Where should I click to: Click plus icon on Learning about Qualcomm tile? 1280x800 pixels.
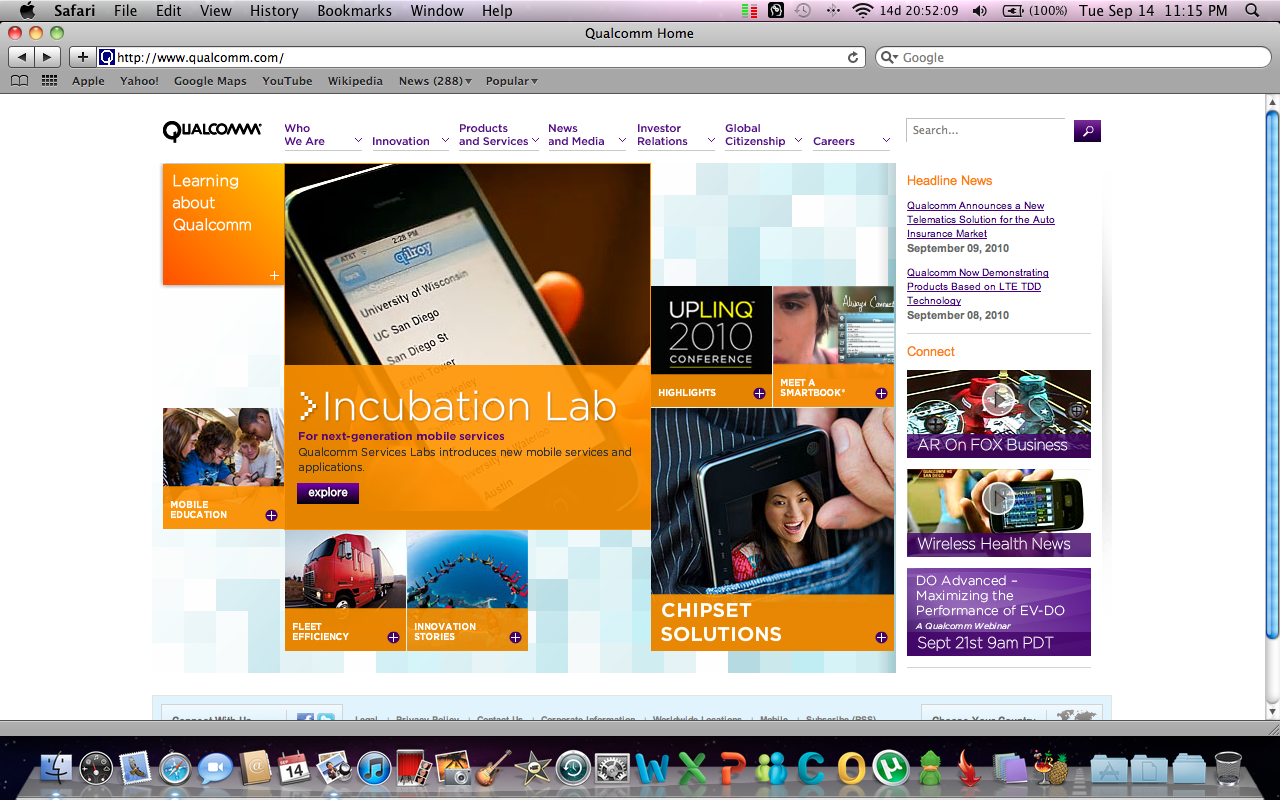tap(274, 275)
